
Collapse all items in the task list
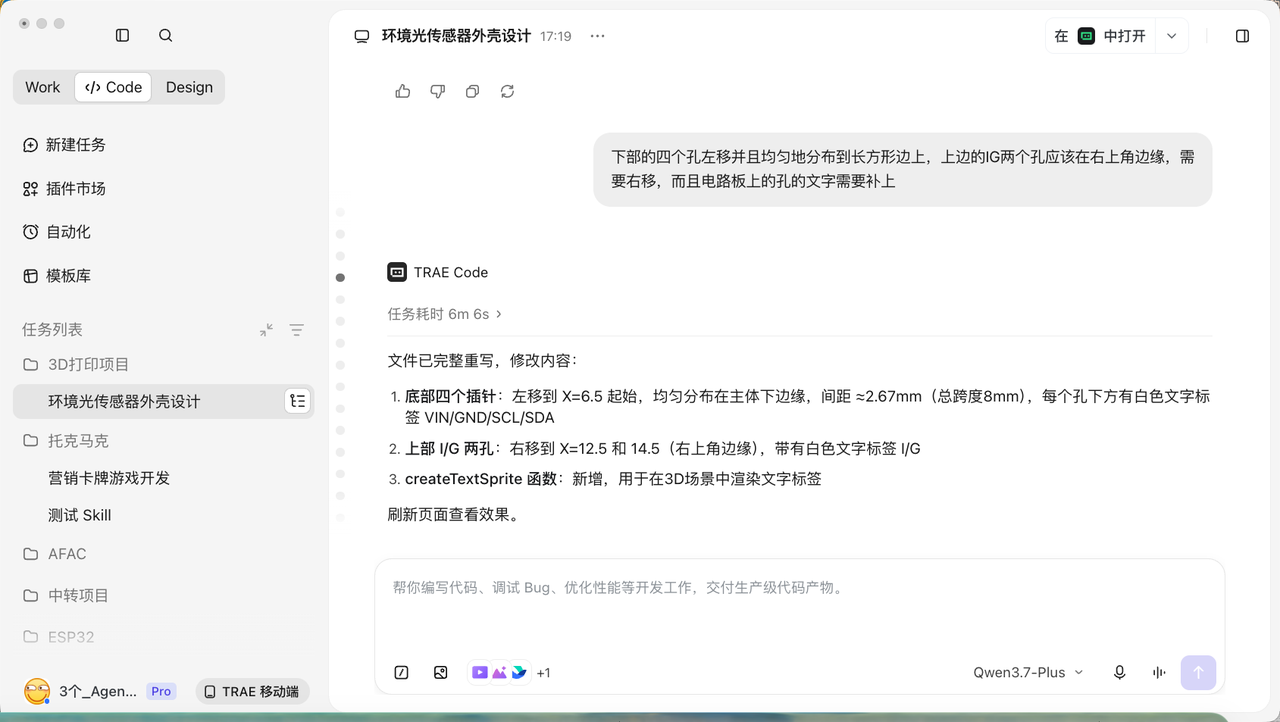tap(266, 329)
